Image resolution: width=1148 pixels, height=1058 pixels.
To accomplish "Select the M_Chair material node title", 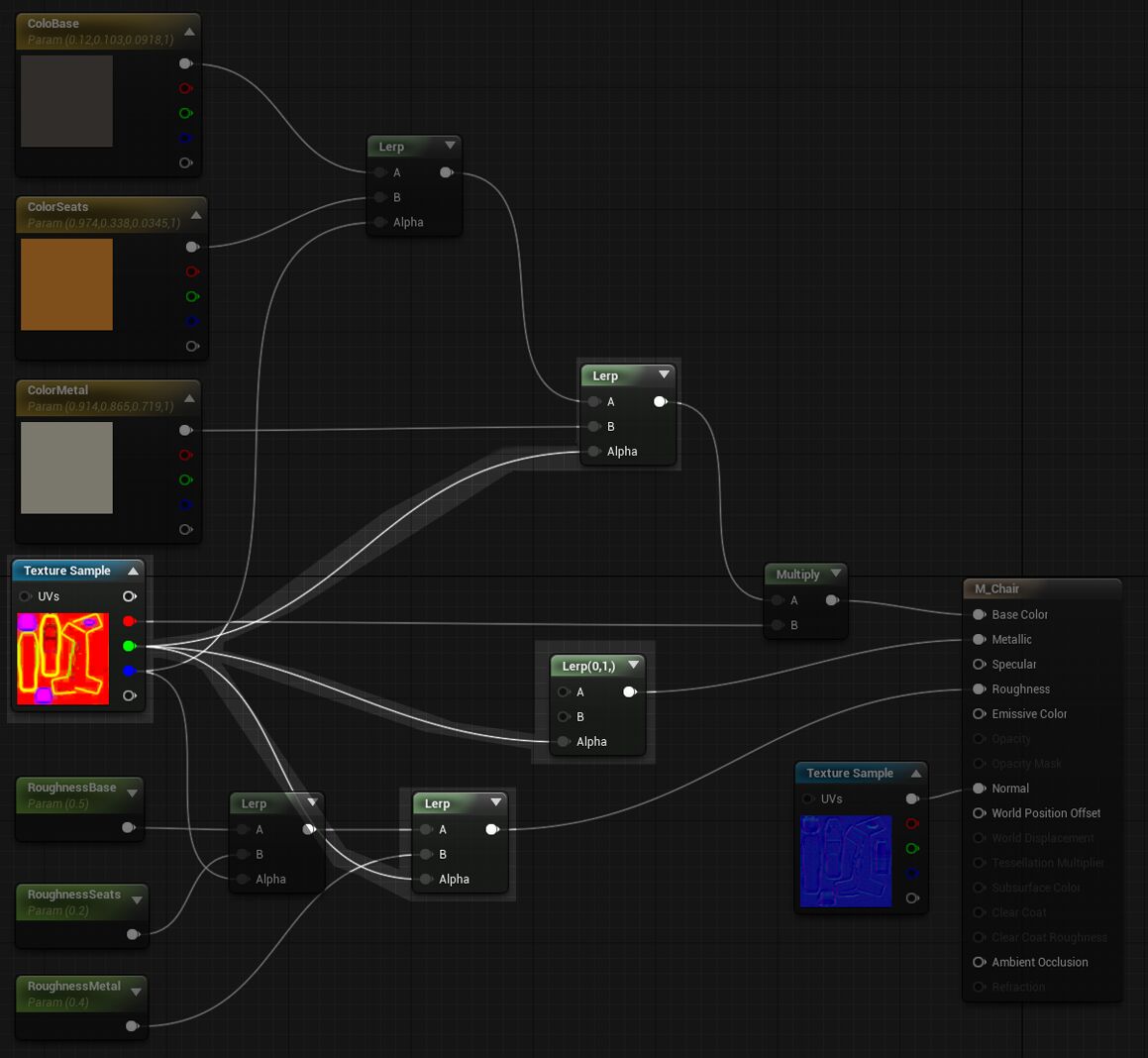I will [996, 588].
